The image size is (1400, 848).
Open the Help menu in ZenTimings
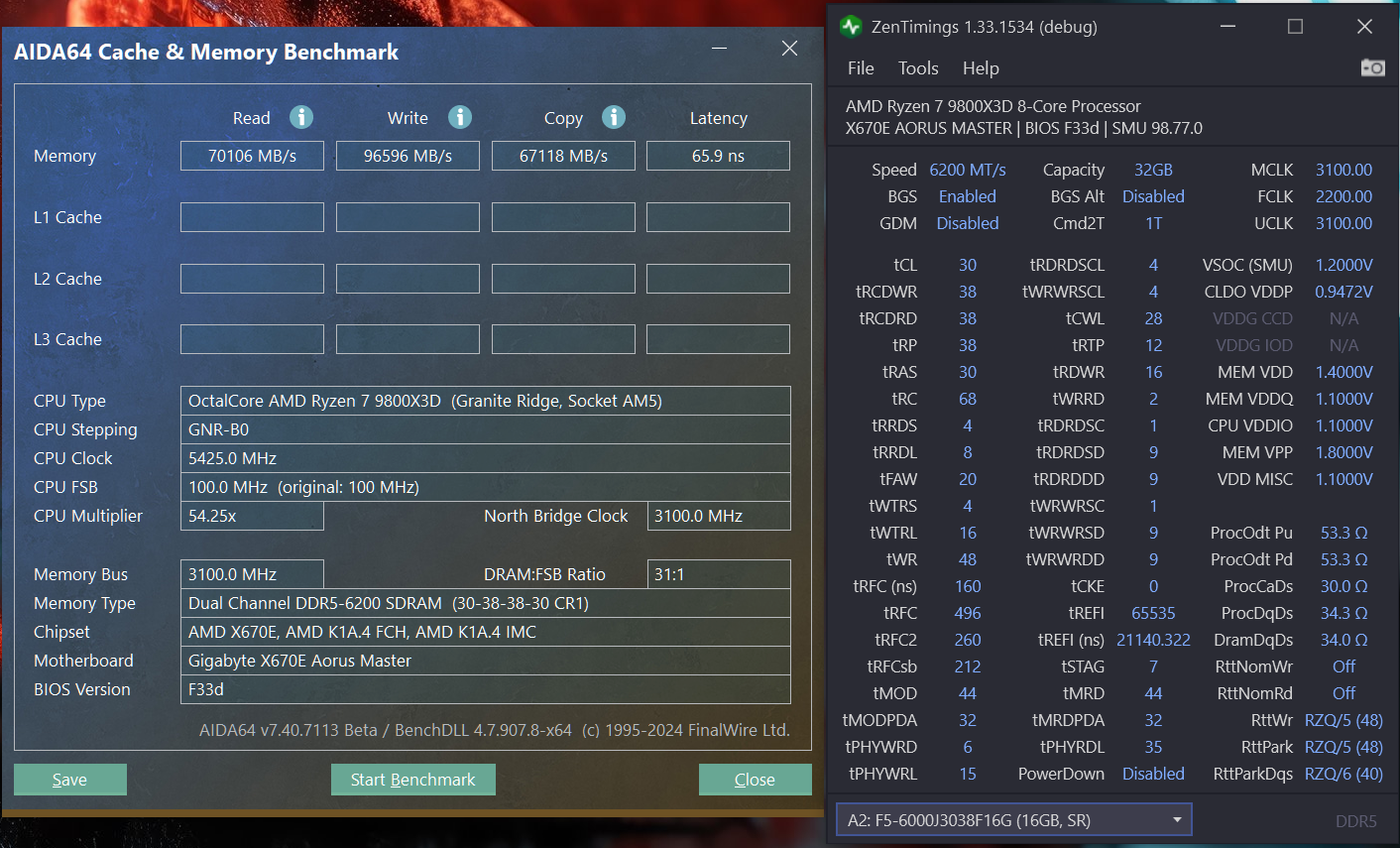981,68
